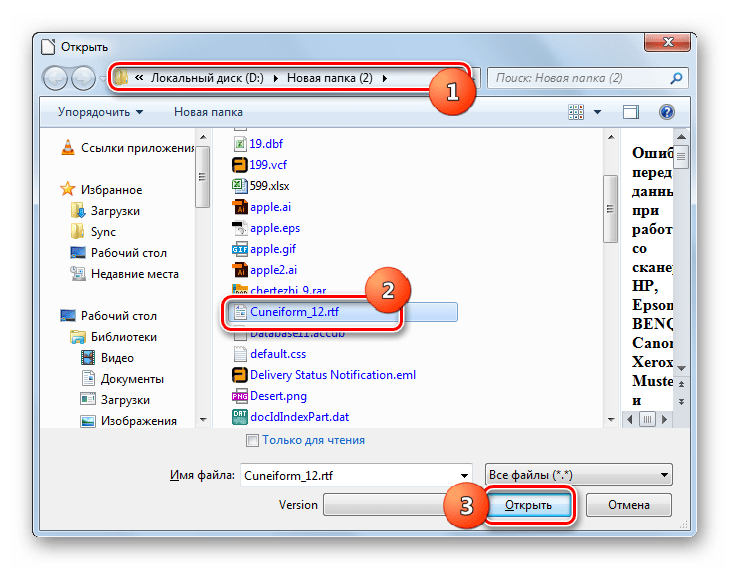
Task: Click the Отмена button
Action: (x=629, y=505)
